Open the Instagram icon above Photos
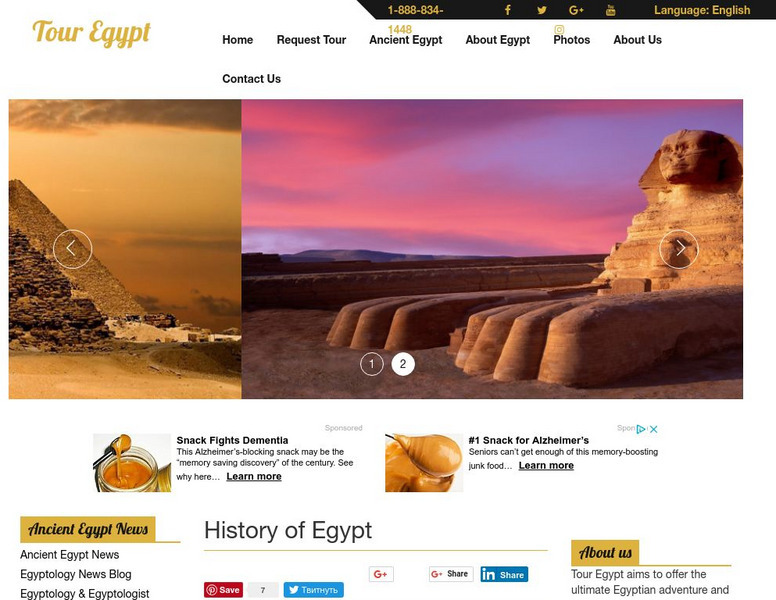Screen dimensions: 776x600 pos(559,30)
